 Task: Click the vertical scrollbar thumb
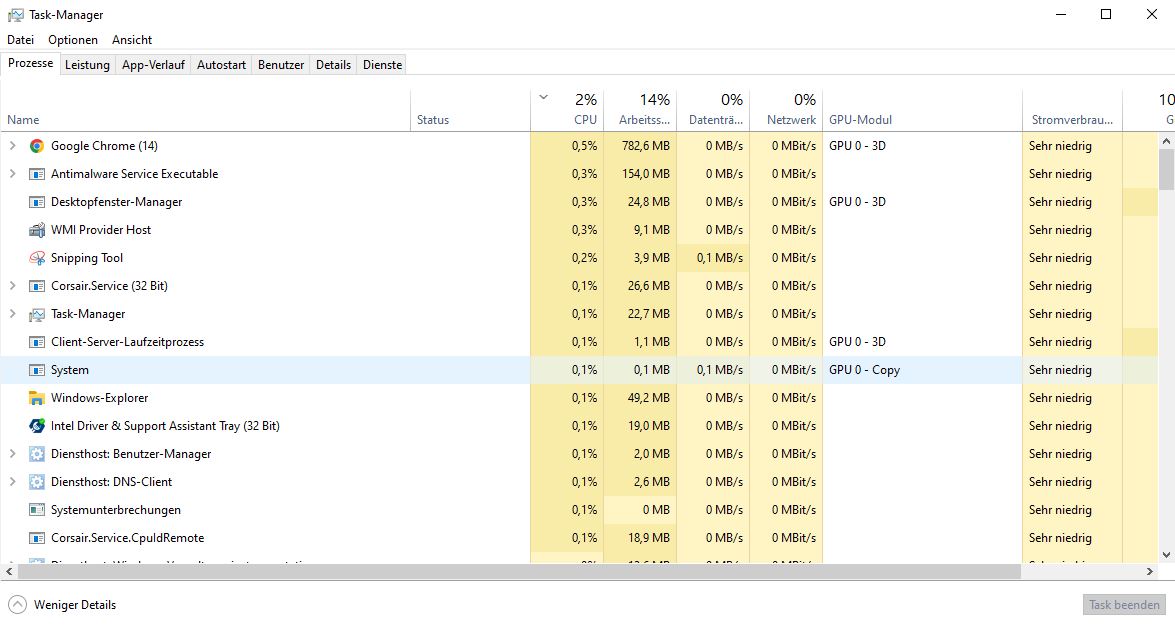(x=1166, y=169)
